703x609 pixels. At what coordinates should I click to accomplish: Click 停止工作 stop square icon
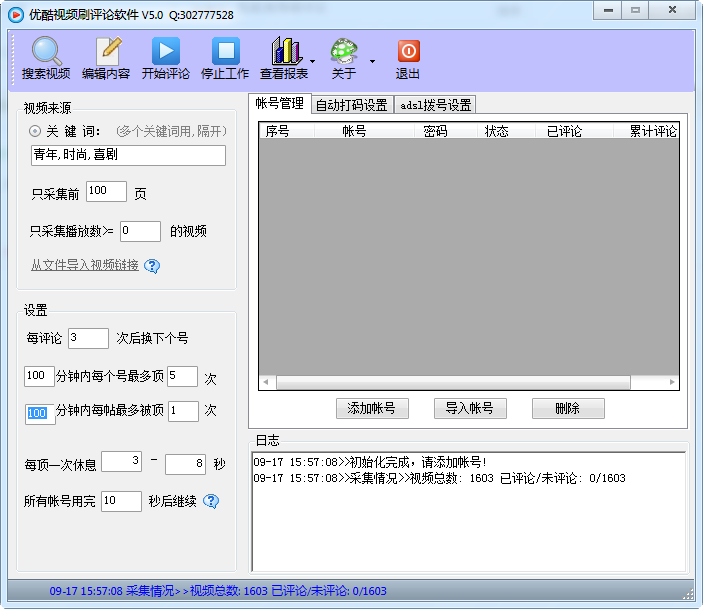point(226,51)
